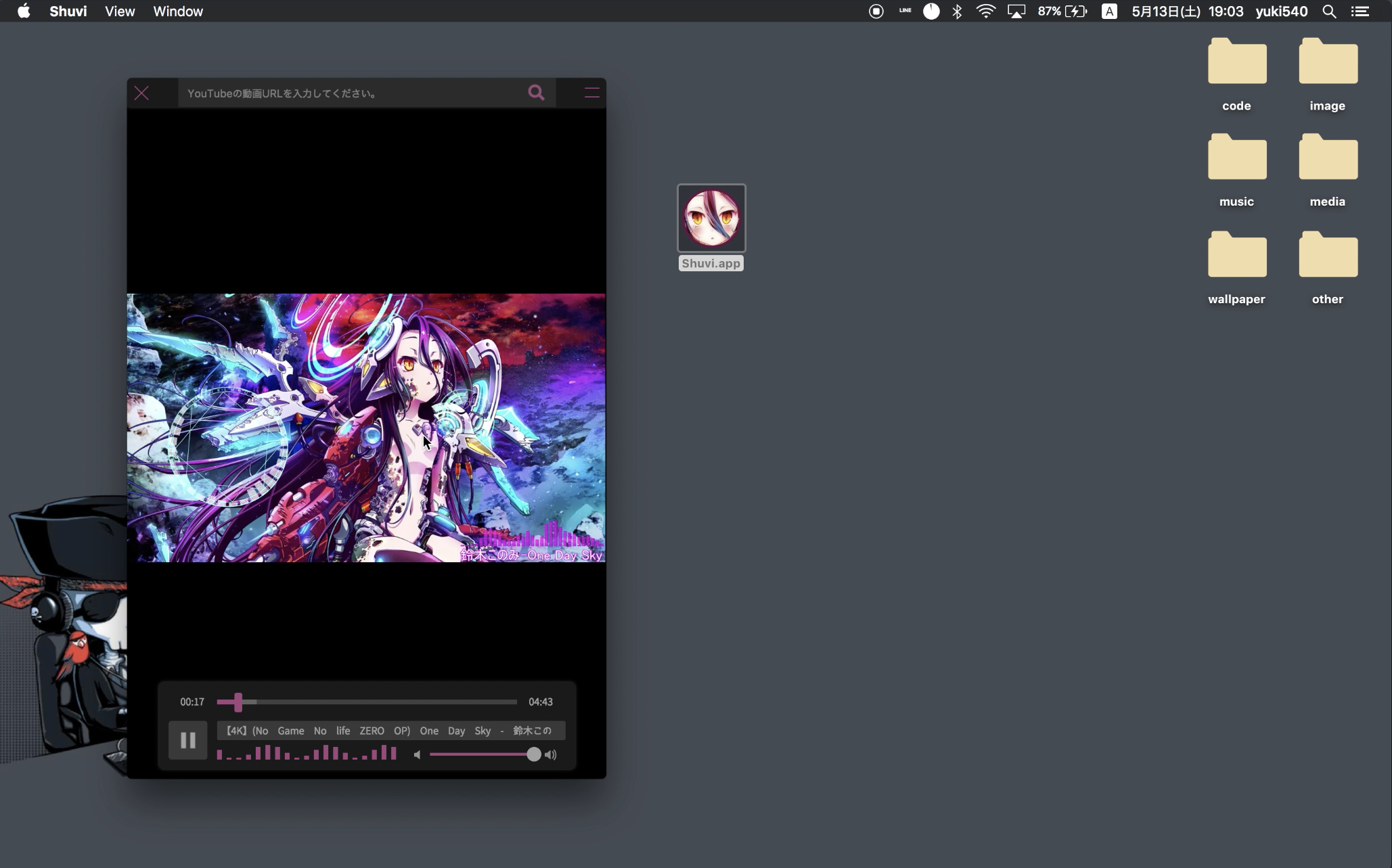Screen dimensions: 1392x868
Task: Open the Notification Center list icon
Action: coord(1360,12)
